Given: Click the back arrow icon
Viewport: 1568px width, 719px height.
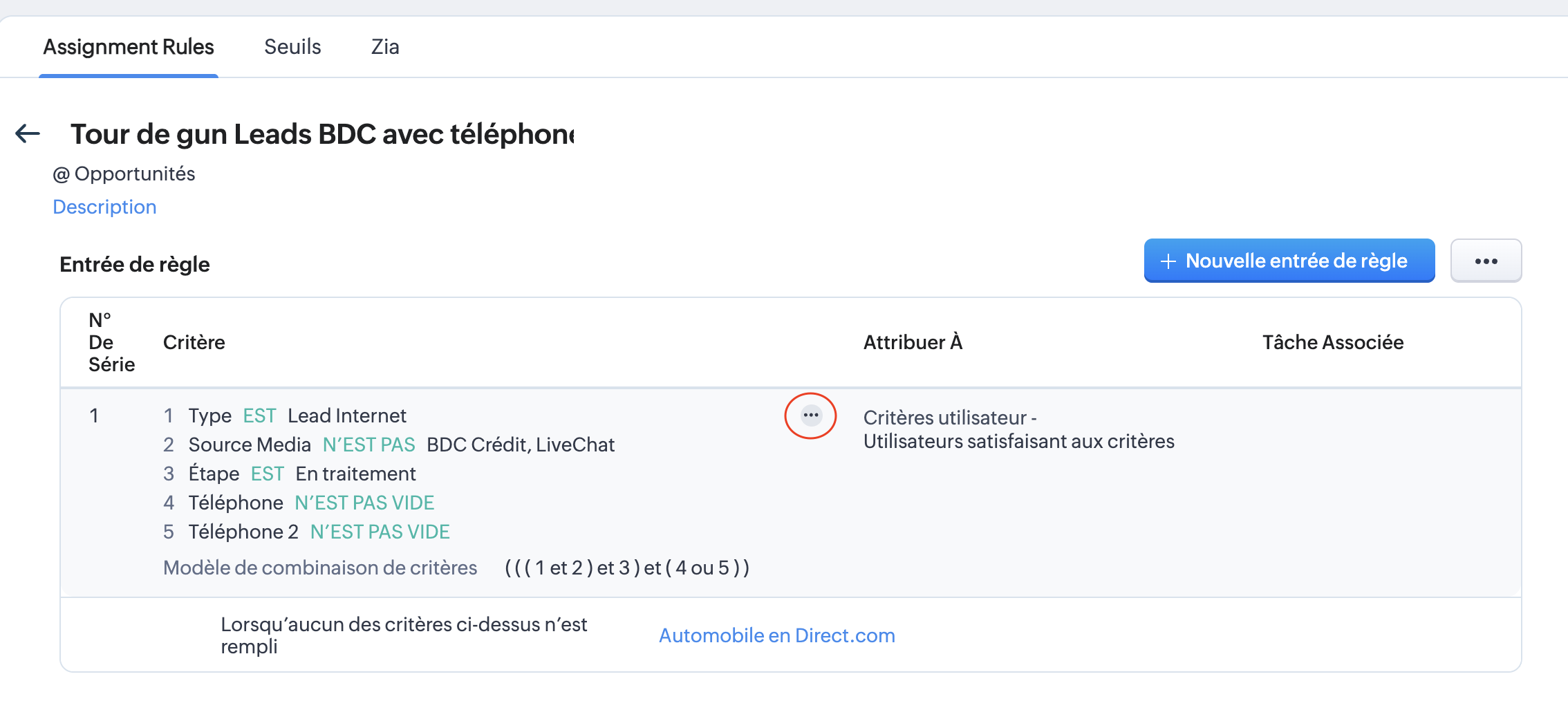Looking at the screenshot, I should (28, 133).
